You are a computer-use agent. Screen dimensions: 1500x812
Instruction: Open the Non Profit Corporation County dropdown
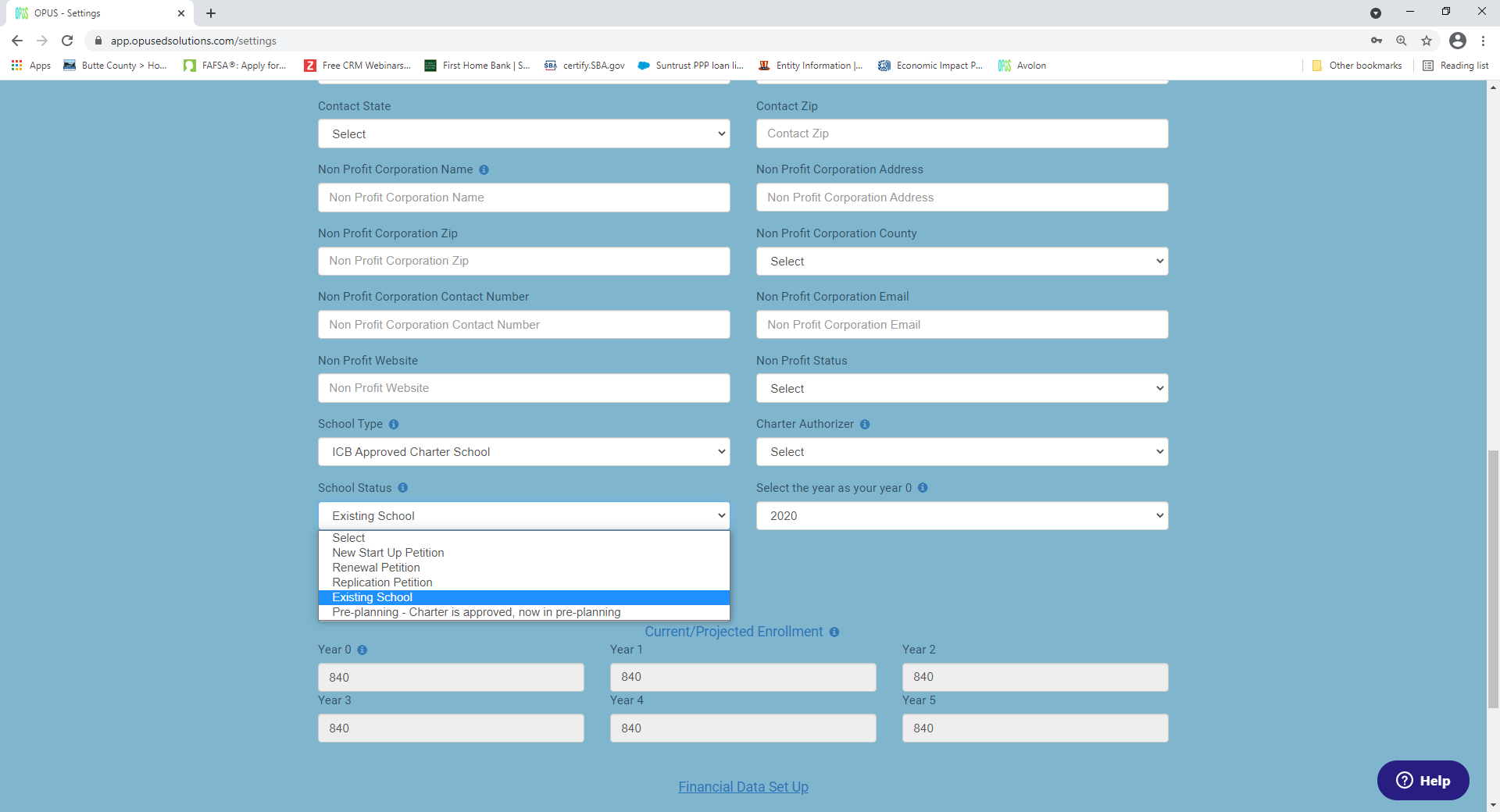click(962, 261)
